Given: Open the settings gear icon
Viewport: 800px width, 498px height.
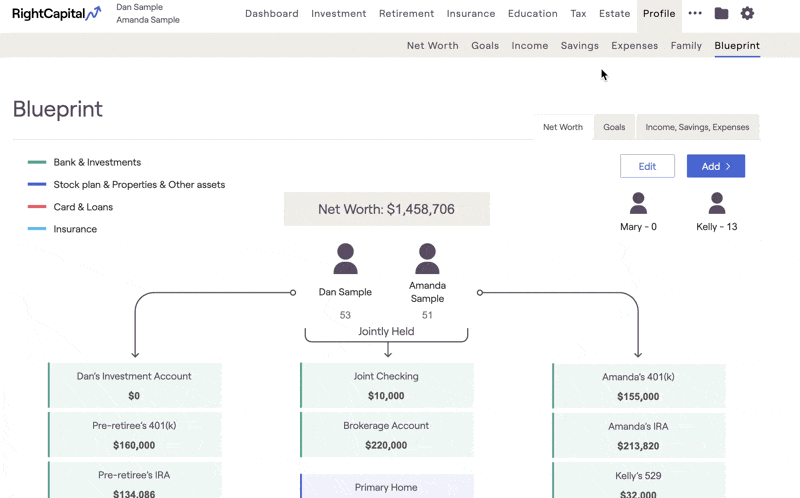Looking at the screenshot, I should [747, 14].
